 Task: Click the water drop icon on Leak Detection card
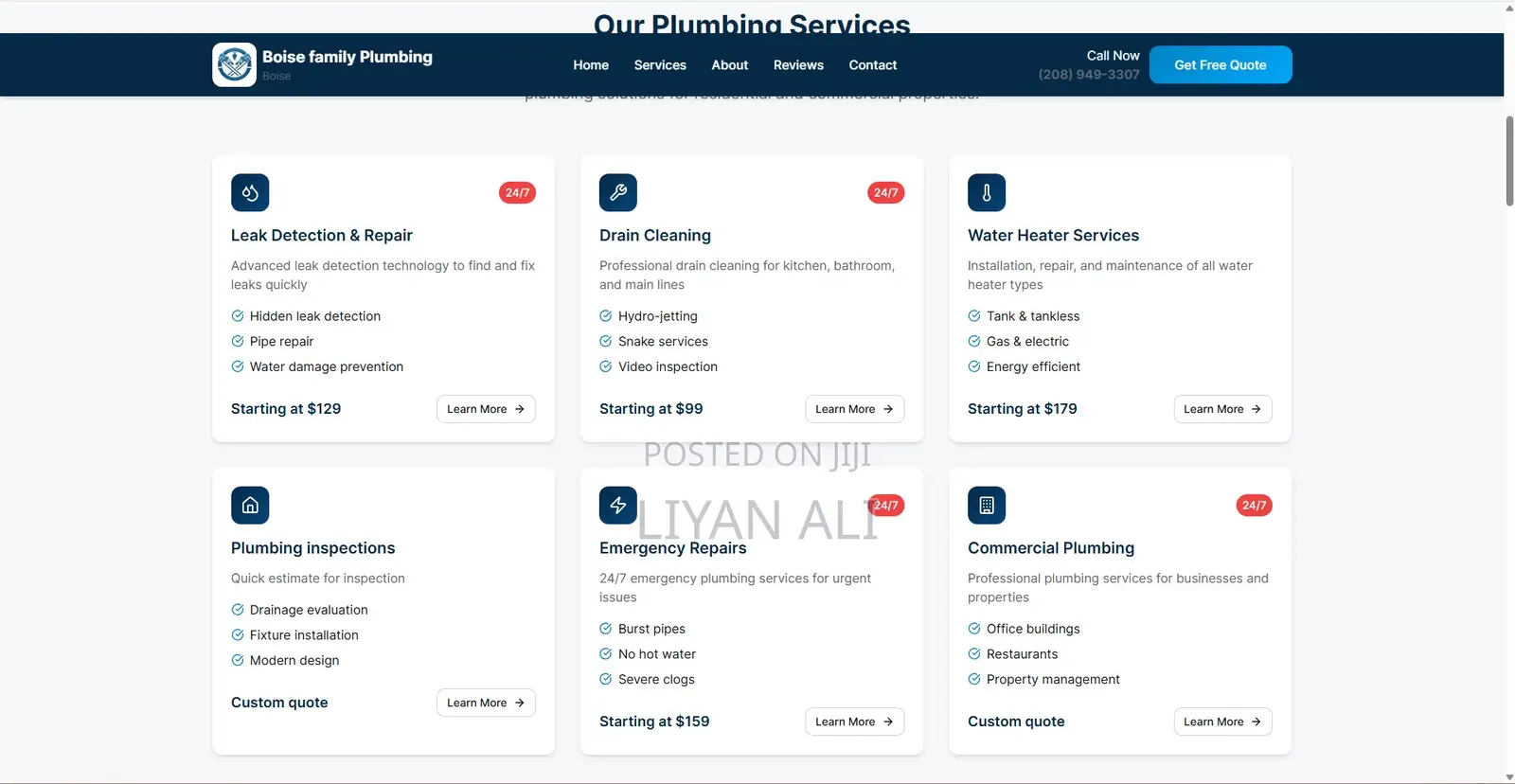click(x=250, y=192)
